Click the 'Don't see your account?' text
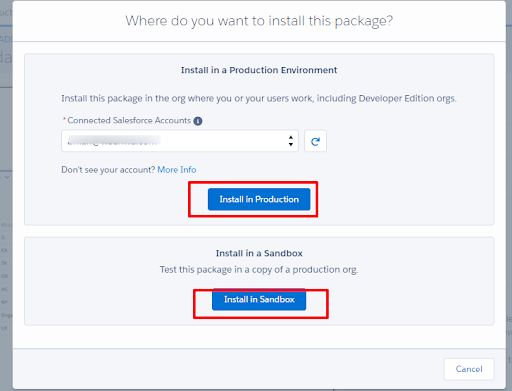 tap(108, 170)
